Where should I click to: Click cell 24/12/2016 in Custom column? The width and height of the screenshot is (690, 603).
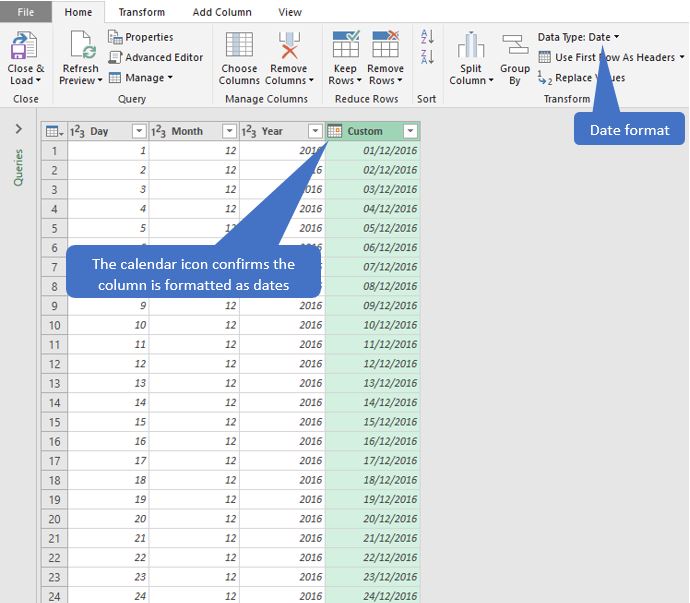[373, 596]
